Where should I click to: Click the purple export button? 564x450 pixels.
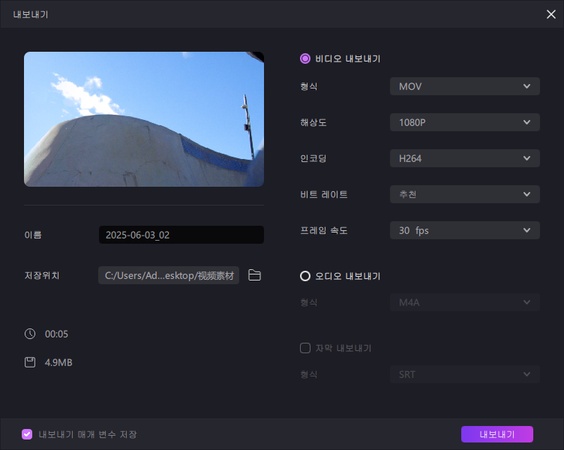coord(497,434)
